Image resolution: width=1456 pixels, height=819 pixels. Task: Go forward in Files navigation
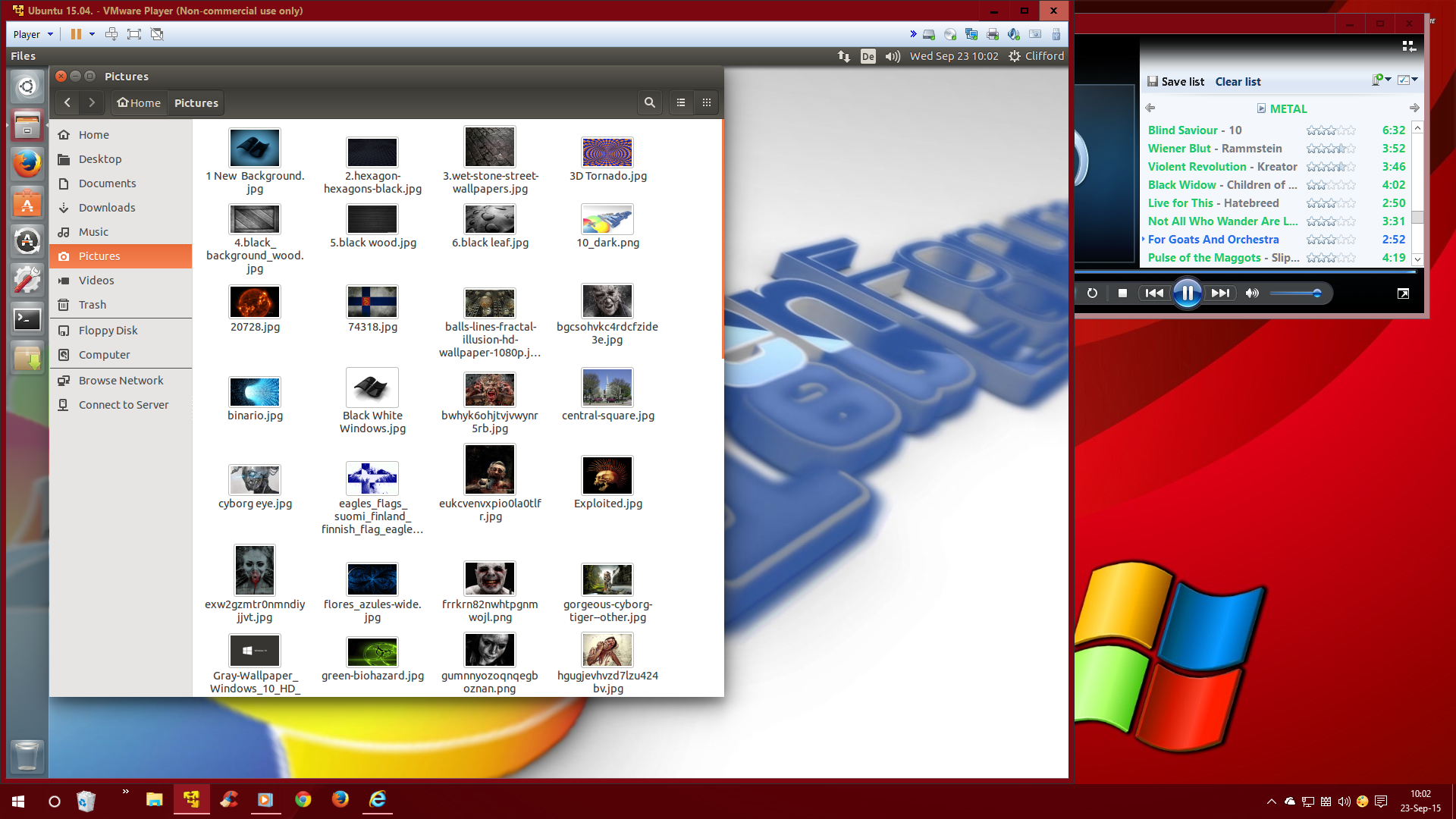click(92, 102)
